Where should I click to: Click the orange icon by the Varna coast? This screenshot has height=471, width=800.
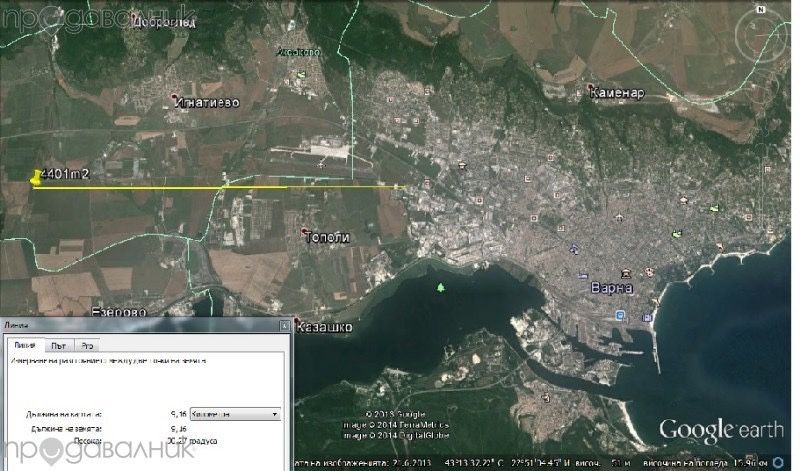tap(719, 247)
